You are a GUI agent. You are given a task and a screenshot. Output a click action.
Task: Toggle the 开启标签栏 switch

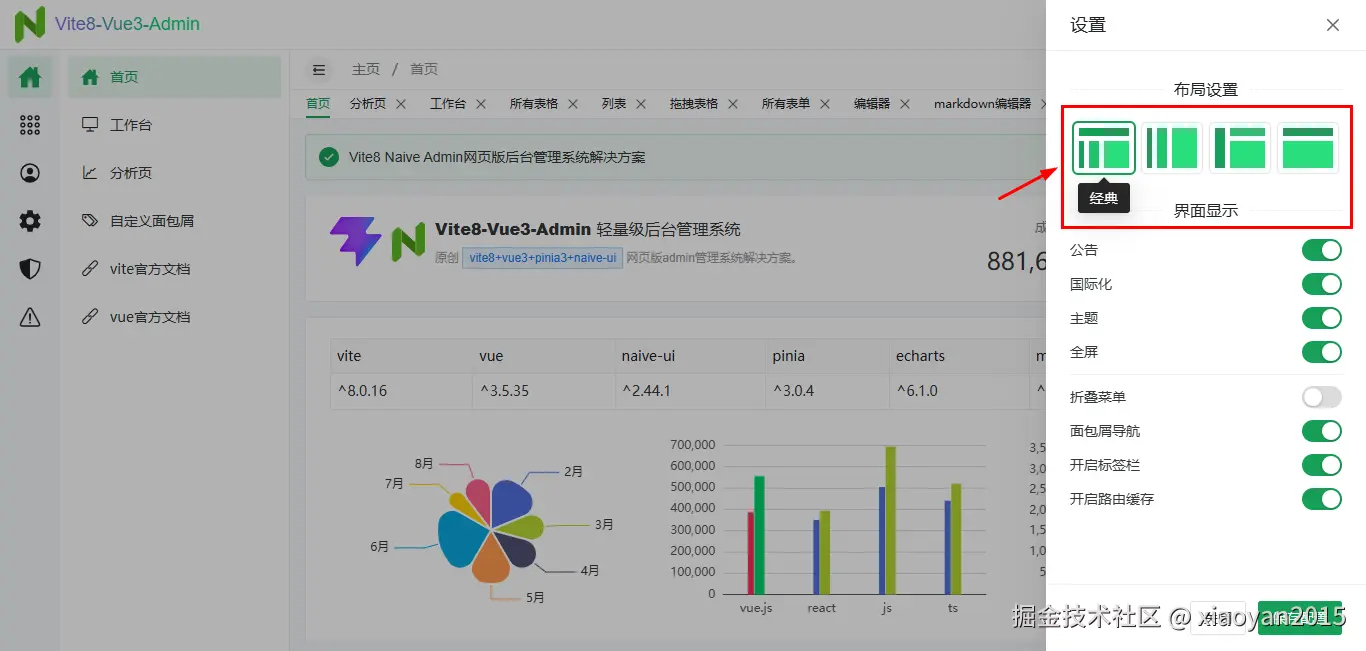[1321, 465]
